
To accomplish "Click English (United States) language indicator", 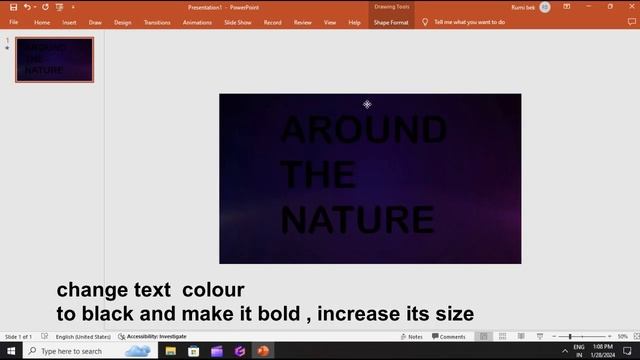I will point(83,337).
